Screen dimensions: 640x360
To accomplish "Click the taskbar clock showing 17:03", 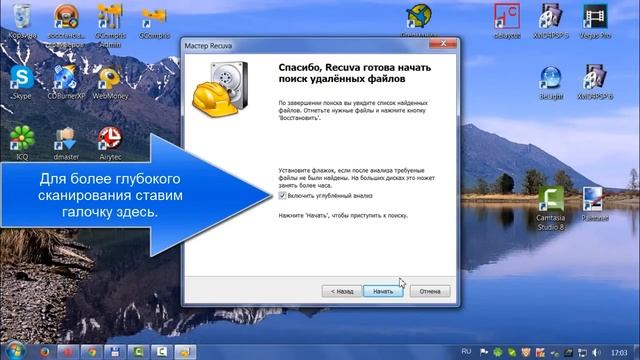I will pyautogui.click(x=619, y=352).
